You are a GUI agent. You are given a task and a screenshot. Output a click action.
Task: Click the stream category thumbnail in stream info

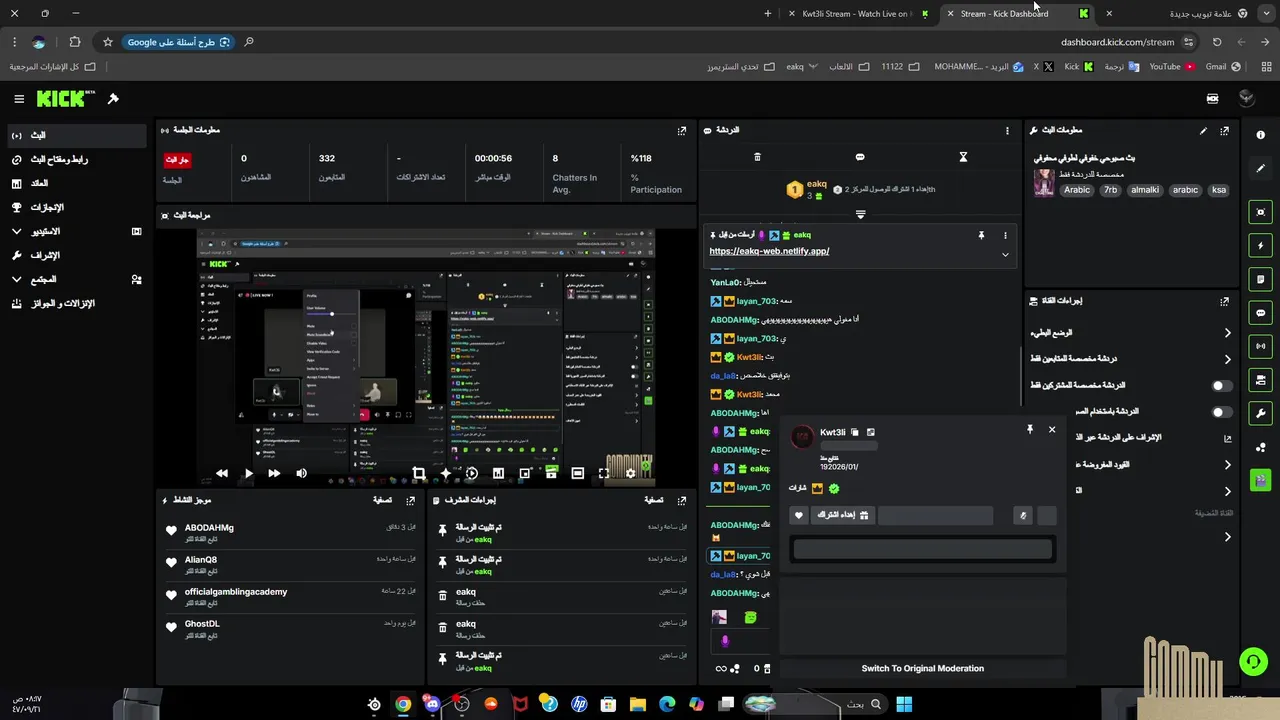pyautogui.click(x=1044, y=183)
